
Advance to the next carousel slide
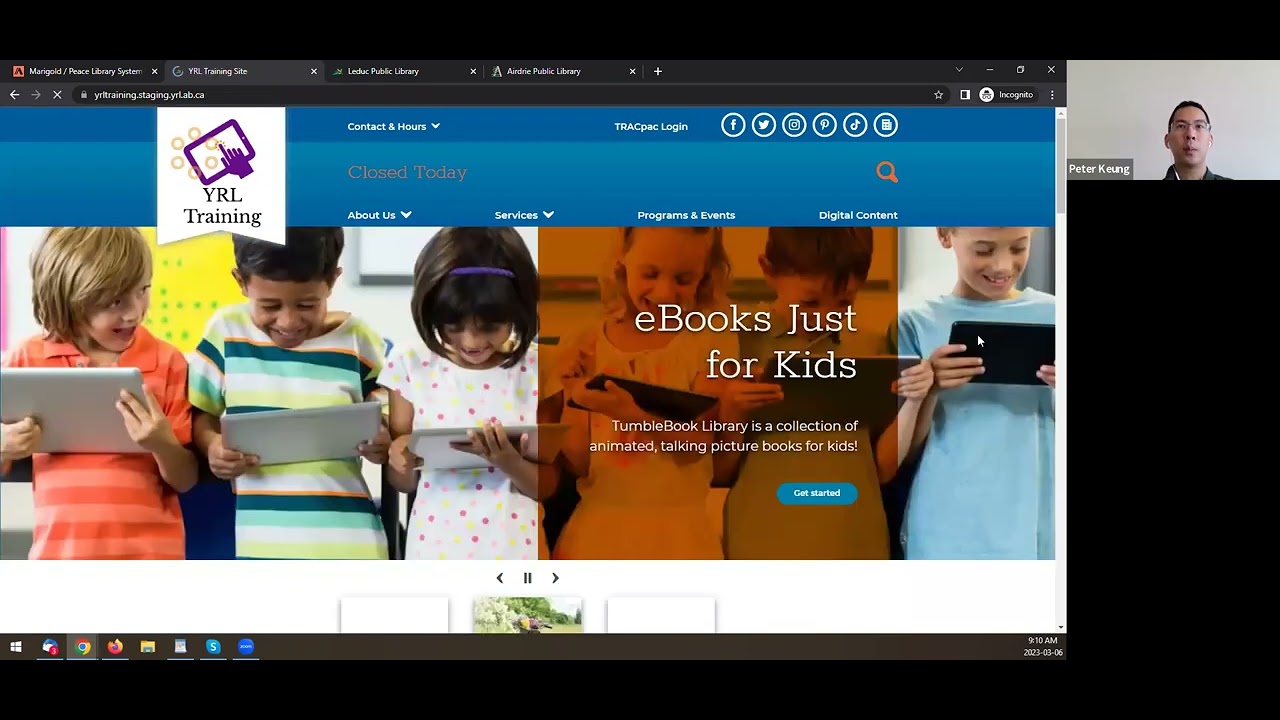click(x=555, y=578)
